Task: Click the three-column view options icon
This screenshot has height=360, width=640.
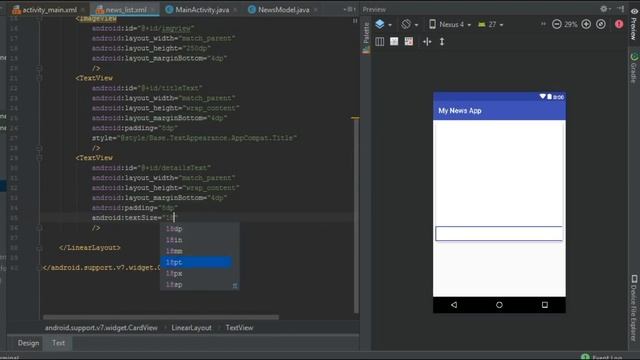Action: pyautogui.click(x=380, y=41)
